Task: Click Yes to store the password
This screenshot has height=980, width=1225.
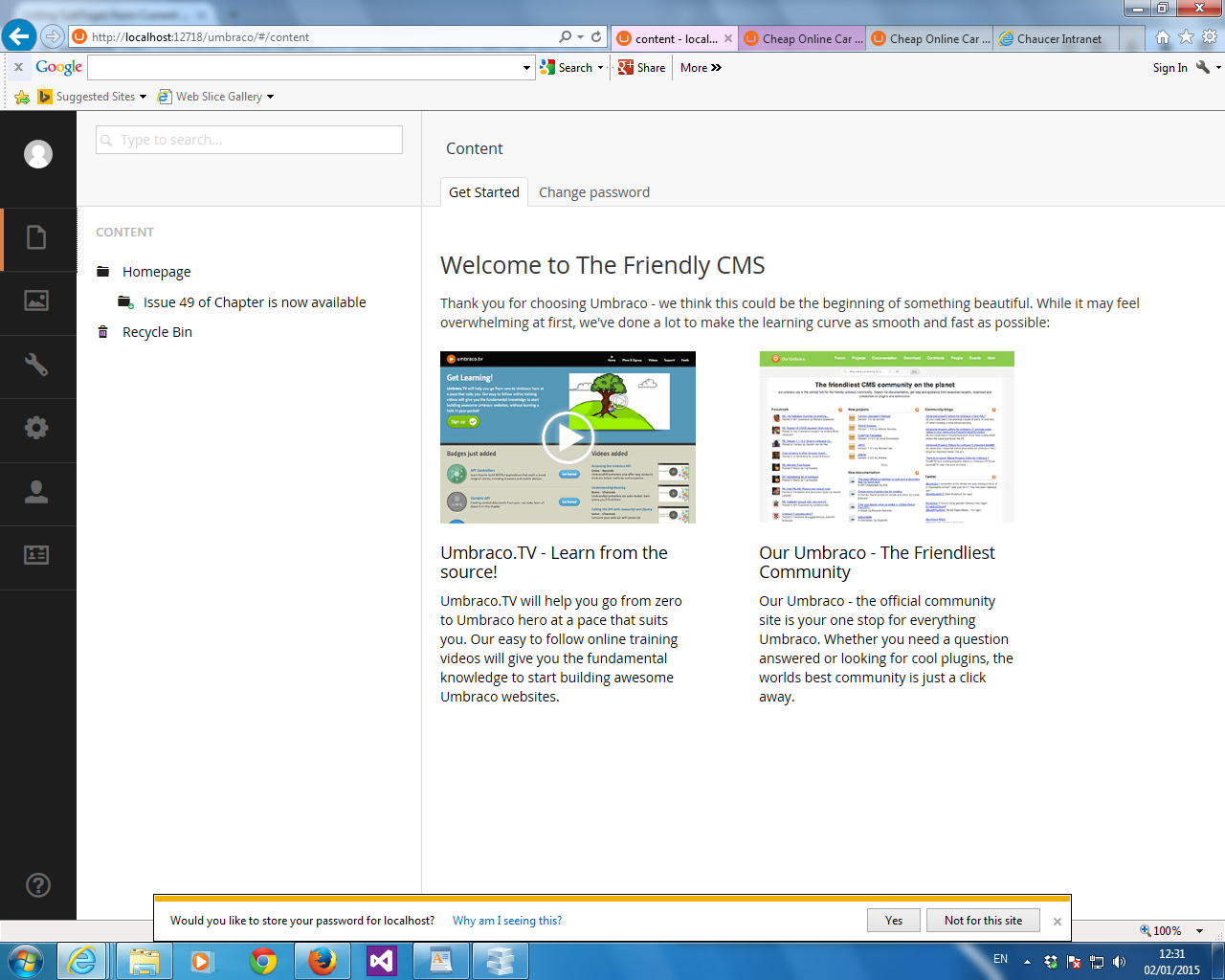Action: [x=894, y=920]
